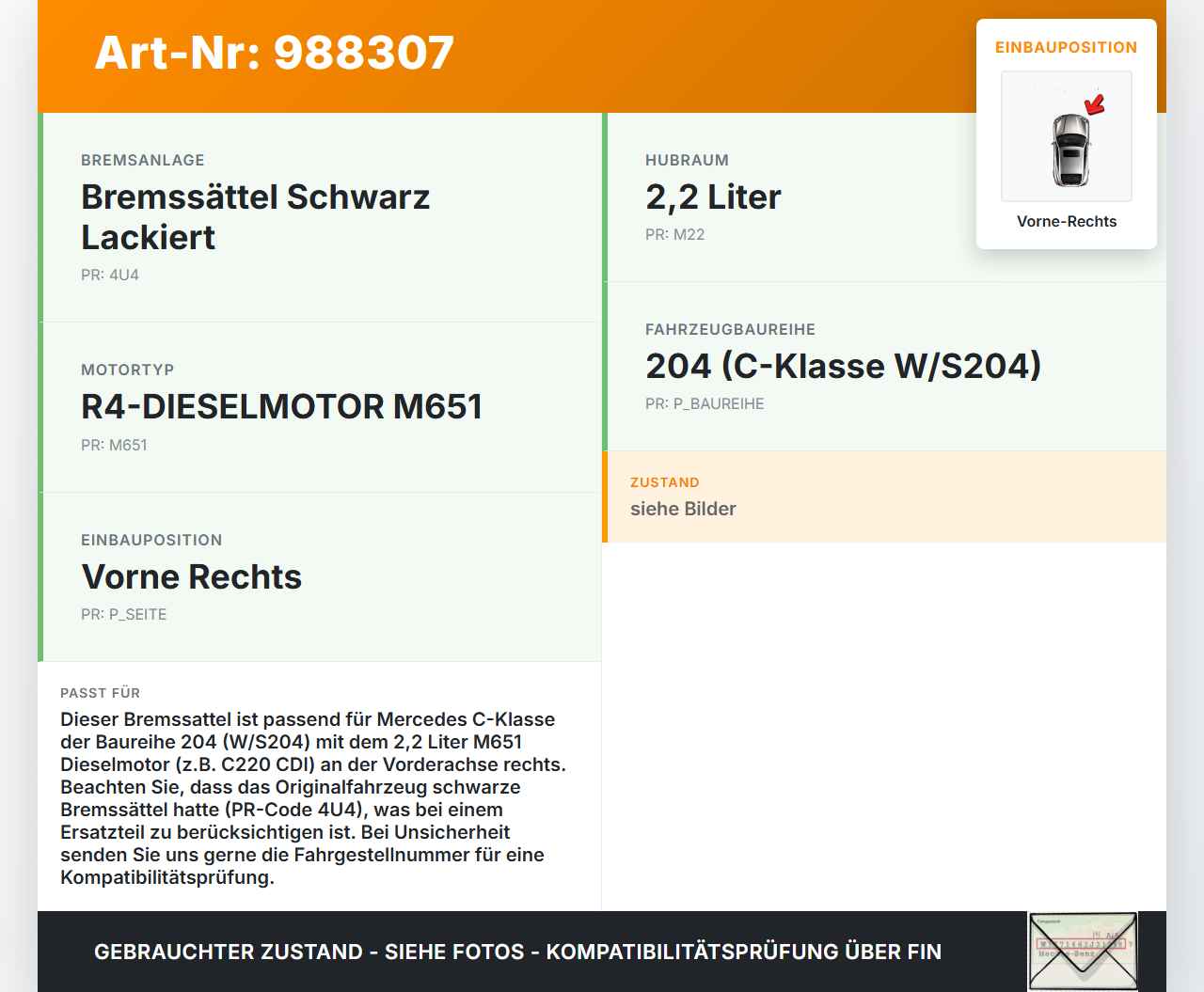Click the Vorne-Rechts caption under car image
The width and height of the screenshot is (1204, 992).
1067,221
